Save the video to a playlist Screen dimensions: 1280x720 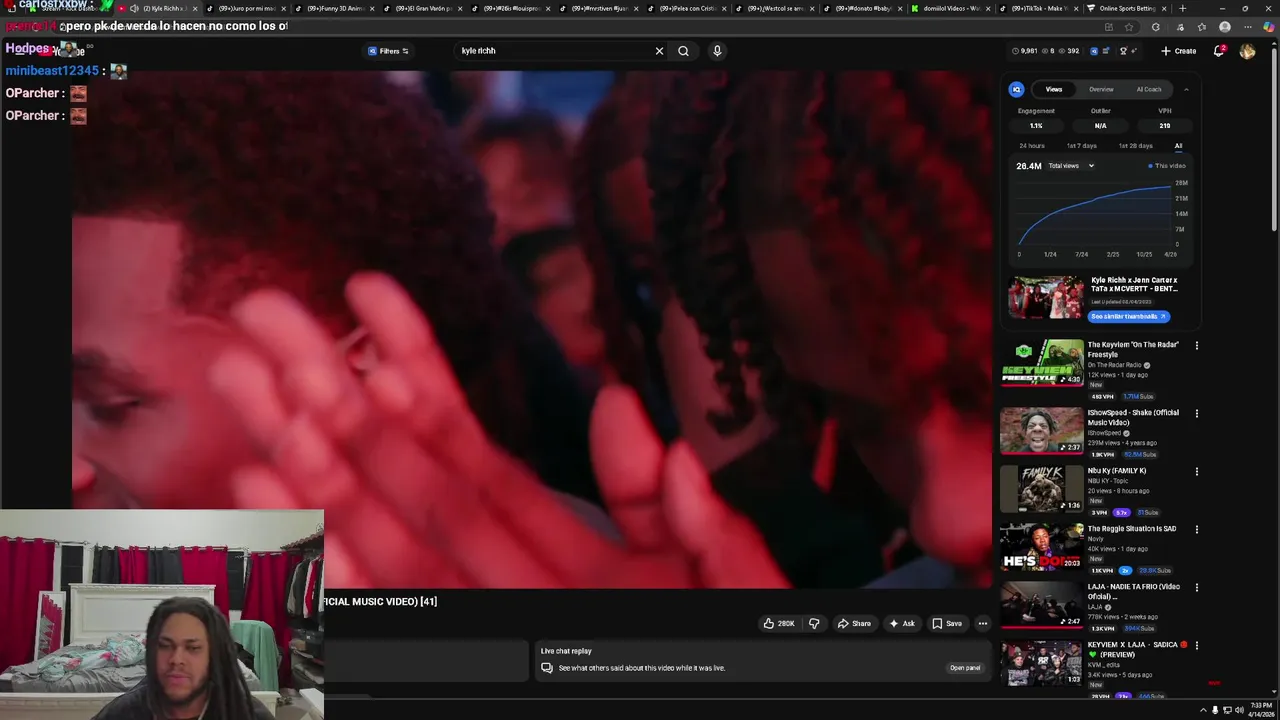tap(947, 623)
